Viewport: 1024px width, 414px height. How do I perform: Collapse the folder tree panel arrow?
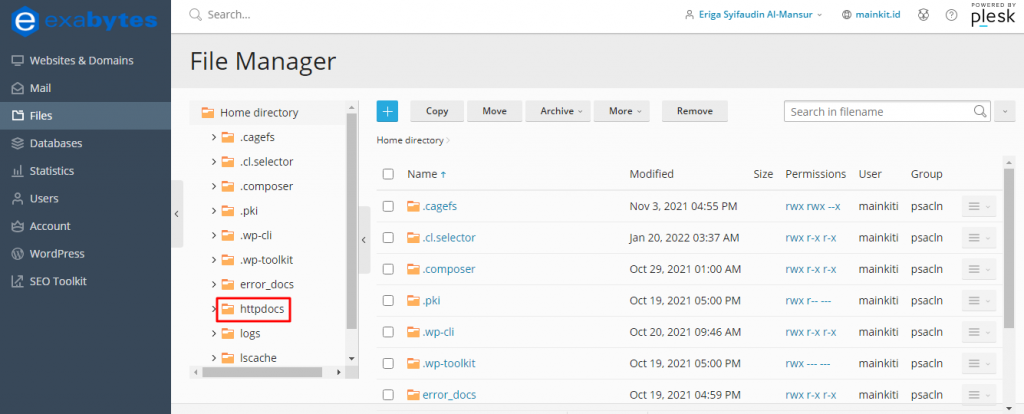point(364,240)
